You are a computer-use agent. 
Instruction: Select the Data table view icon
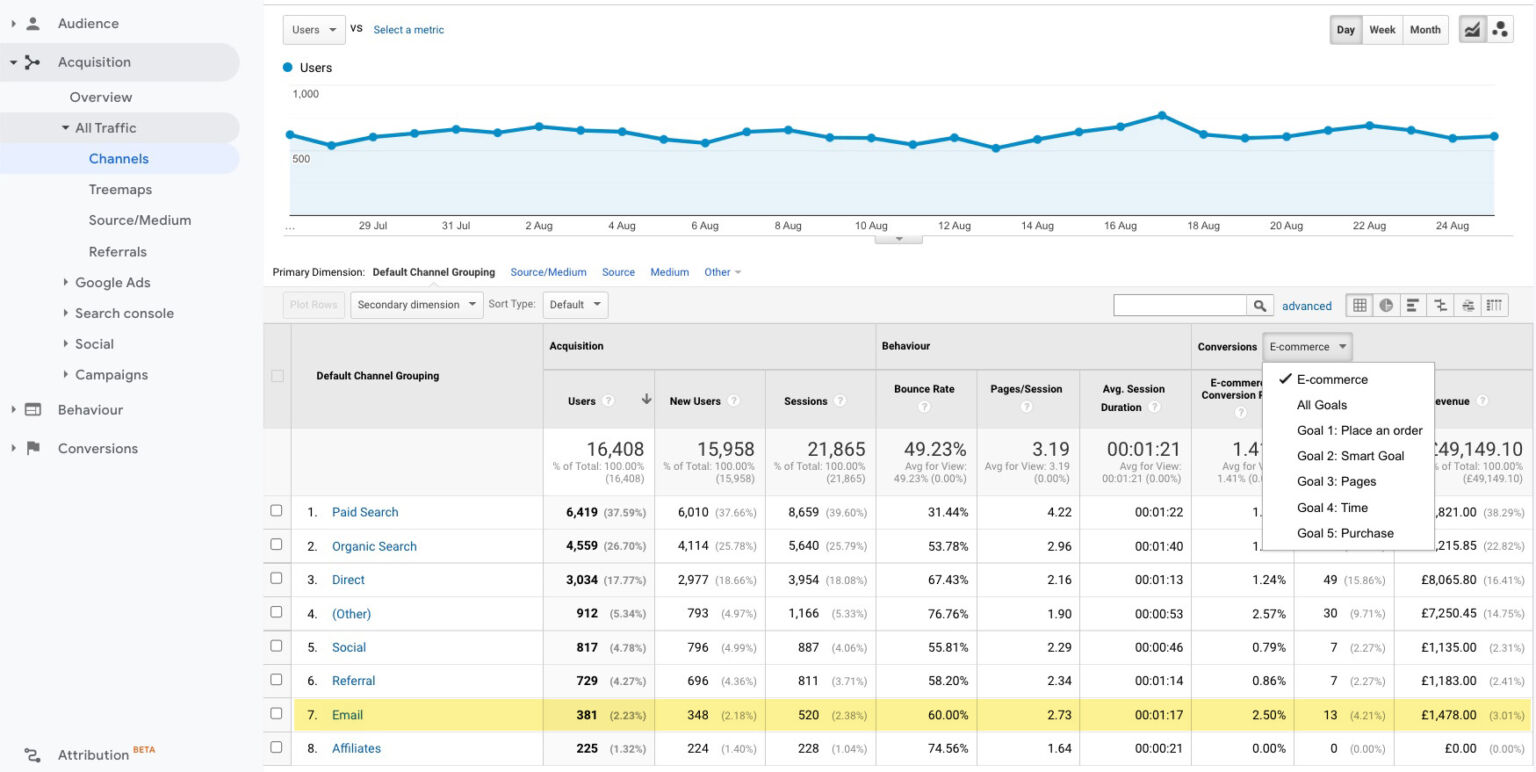1360,306
